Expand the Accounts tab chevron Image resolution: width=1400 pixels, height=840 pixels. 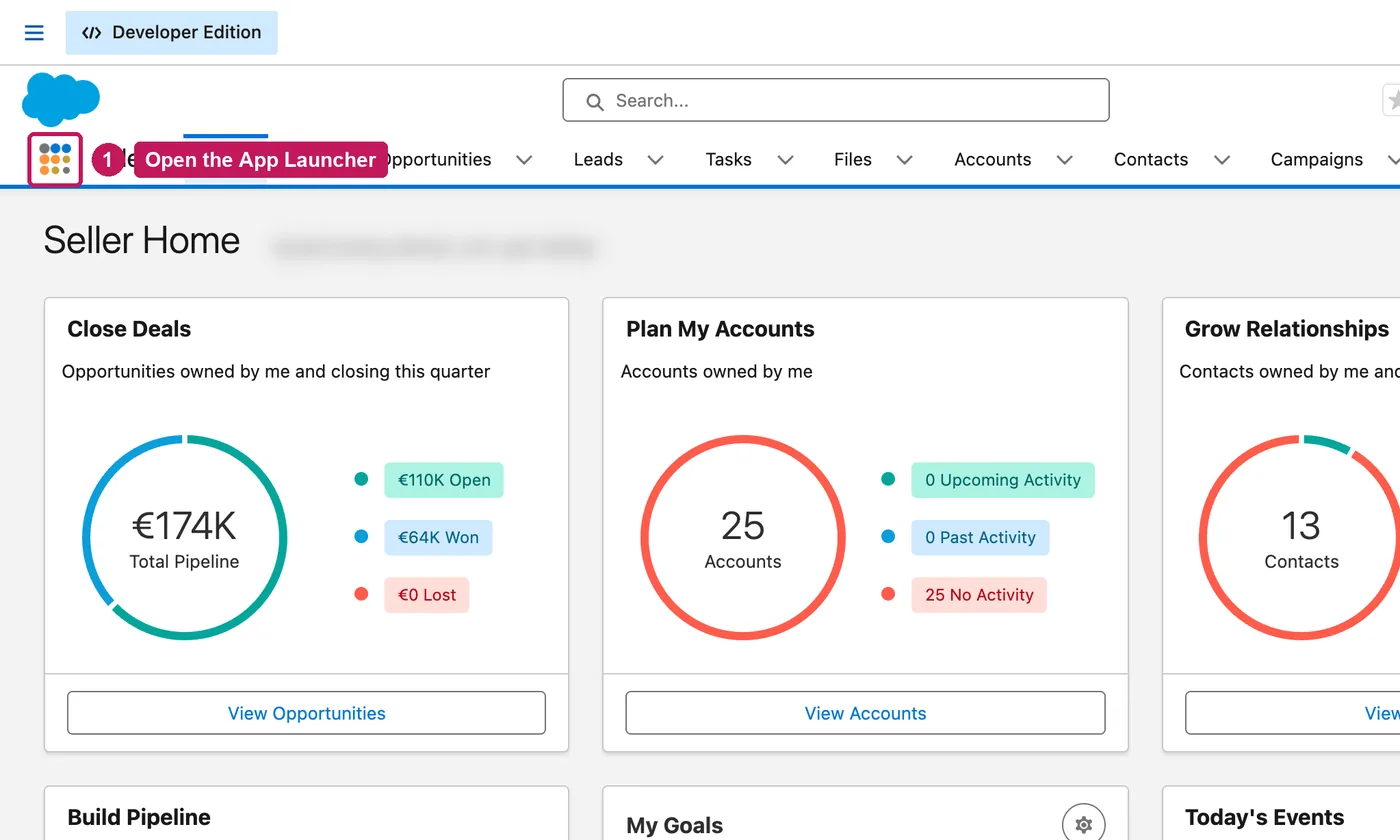[1065, 160]
